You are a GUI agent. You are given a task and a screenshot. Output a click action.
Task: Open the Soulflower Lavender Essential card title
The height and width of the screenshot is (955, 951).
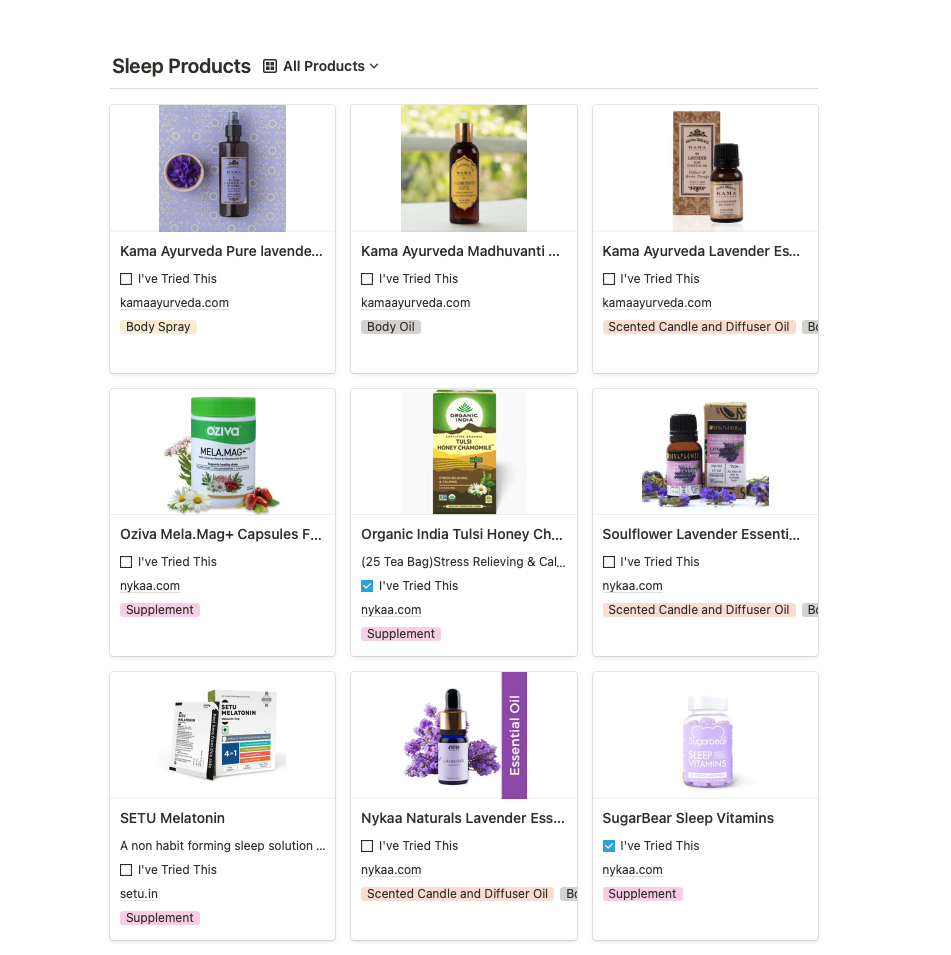(701, 534)
